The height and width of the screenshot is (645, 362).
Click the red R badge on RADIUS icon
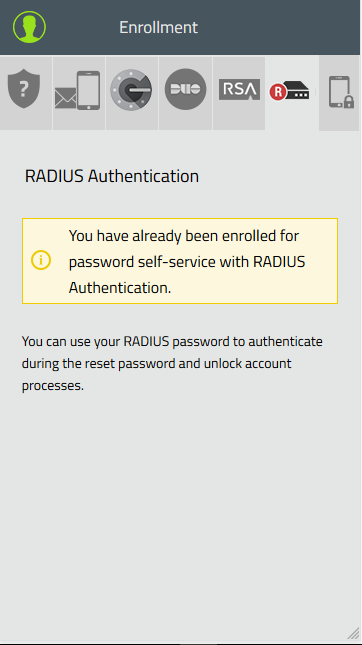coord(278,92)
